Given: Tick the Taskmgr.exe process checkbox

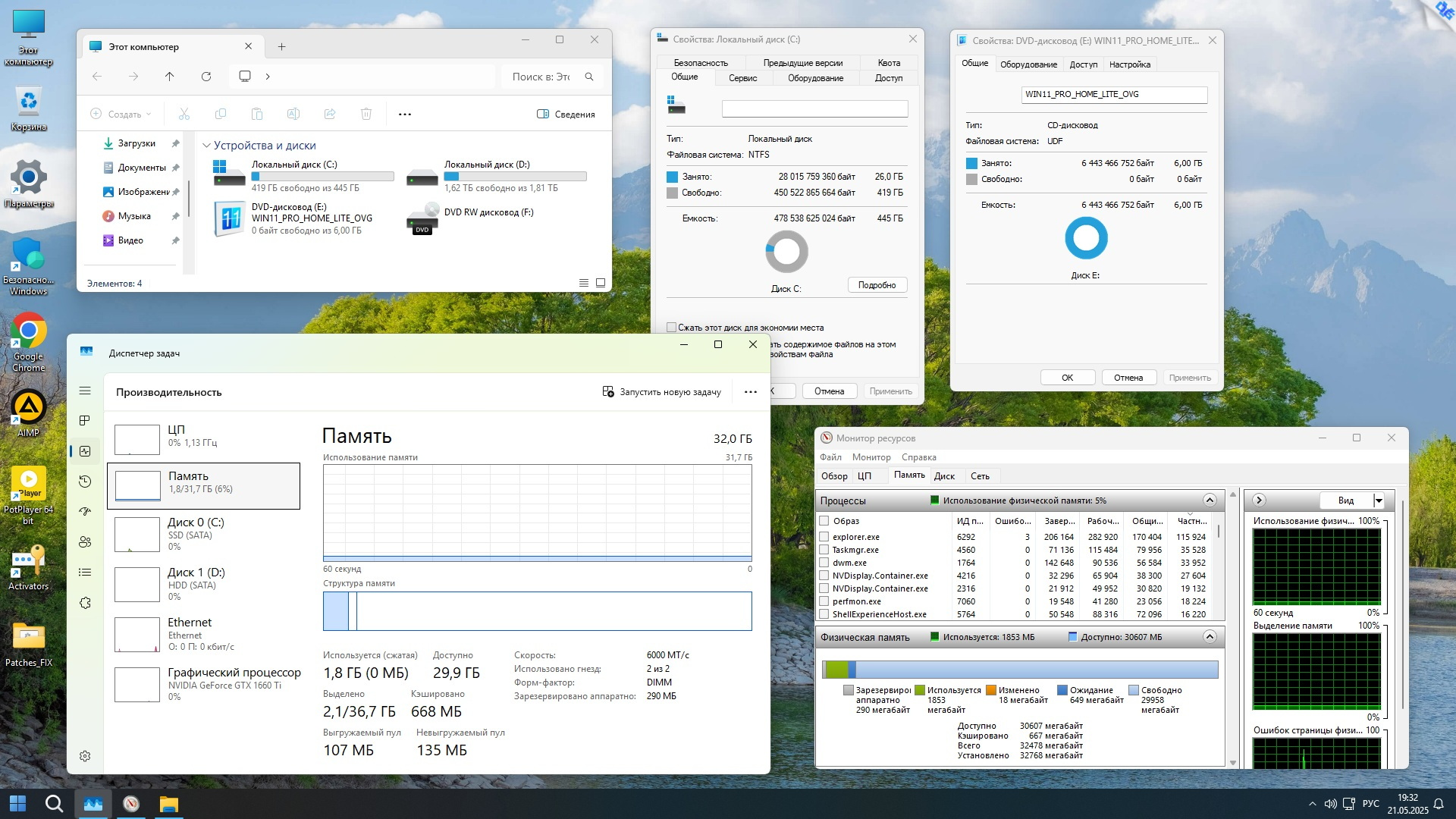Looking at the screenshot, I should (x=824, y=550).
